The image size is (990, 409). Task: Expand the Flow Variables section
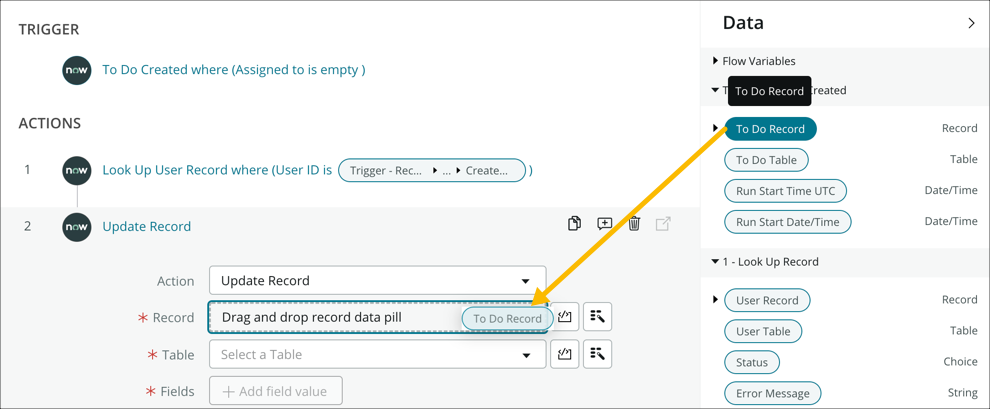[x=715, y=61]
